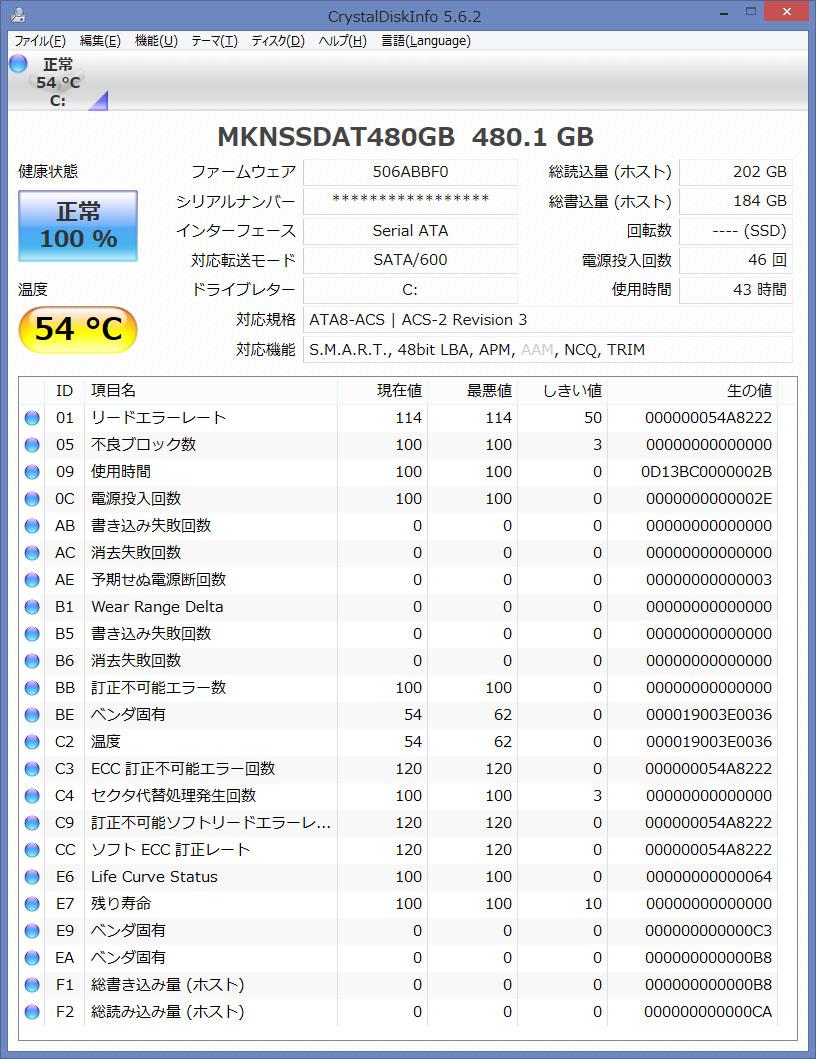The height and width of the screenshot is (1059, 816).
Task: Select the Wear Range Delta row name
Action: coord(157,606)
